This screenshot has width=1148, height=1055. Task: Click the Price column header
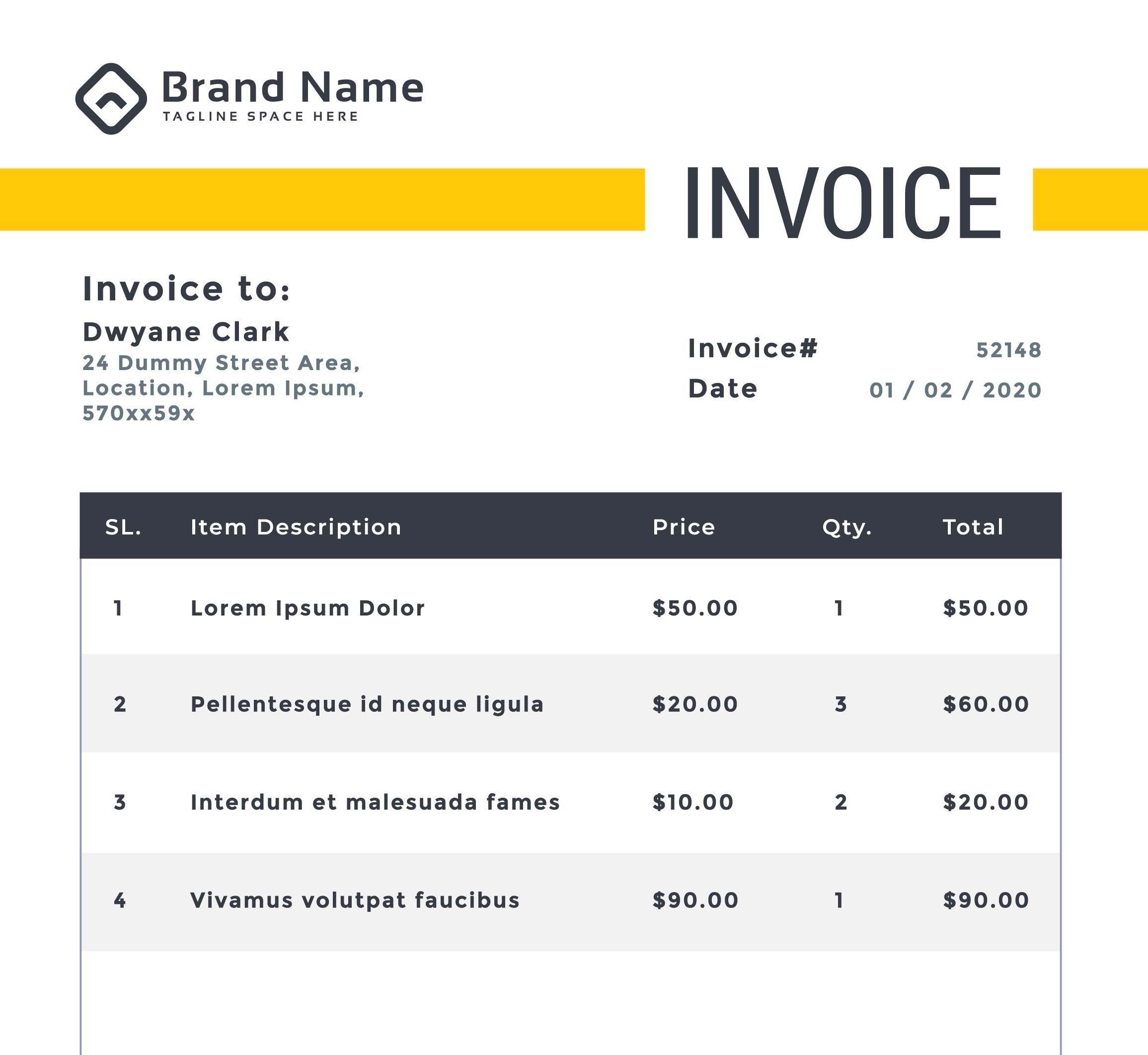click(x=684, y=527)
